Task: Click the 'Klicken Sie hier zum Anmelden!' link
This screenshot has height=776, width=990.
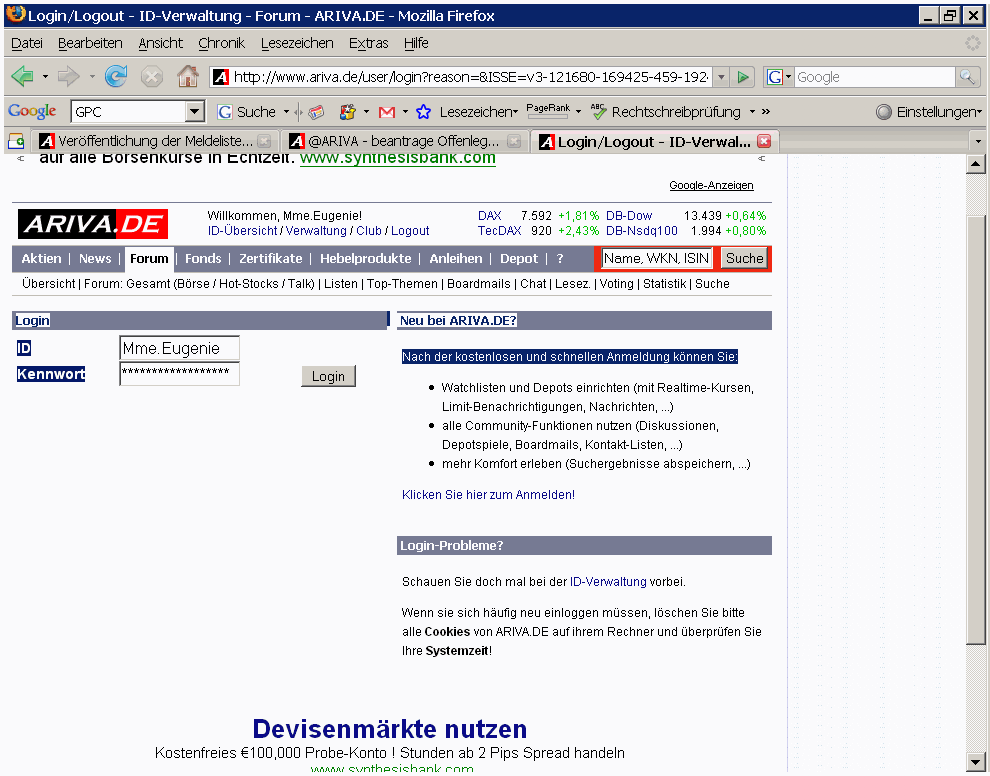Action: pos(488,494)
